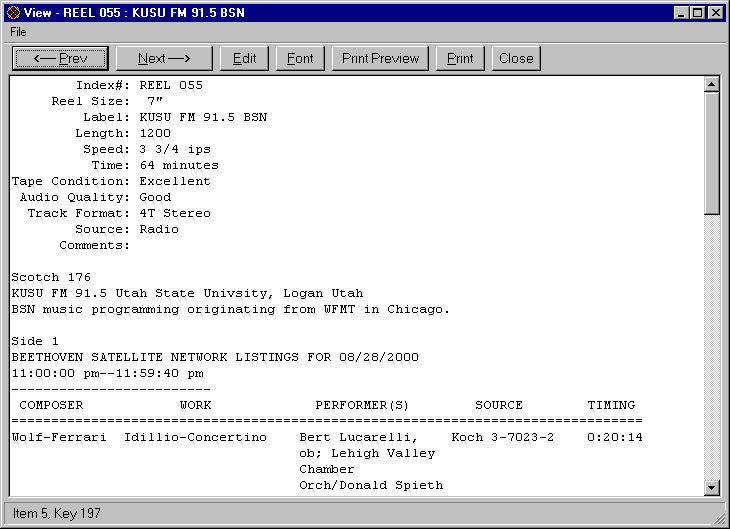Open the Edit button for this reel

pos(244,58)
